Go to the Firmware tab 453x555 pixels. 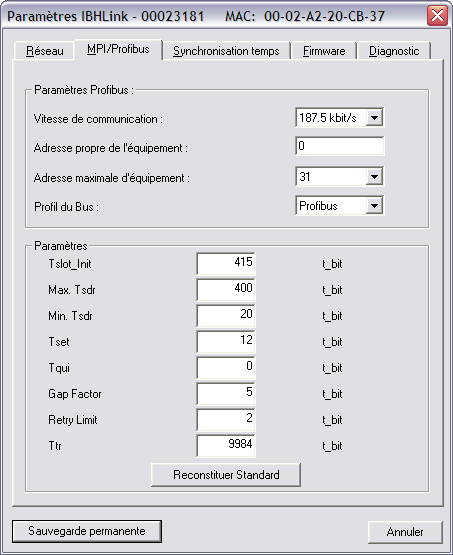(x=324, y=51)
